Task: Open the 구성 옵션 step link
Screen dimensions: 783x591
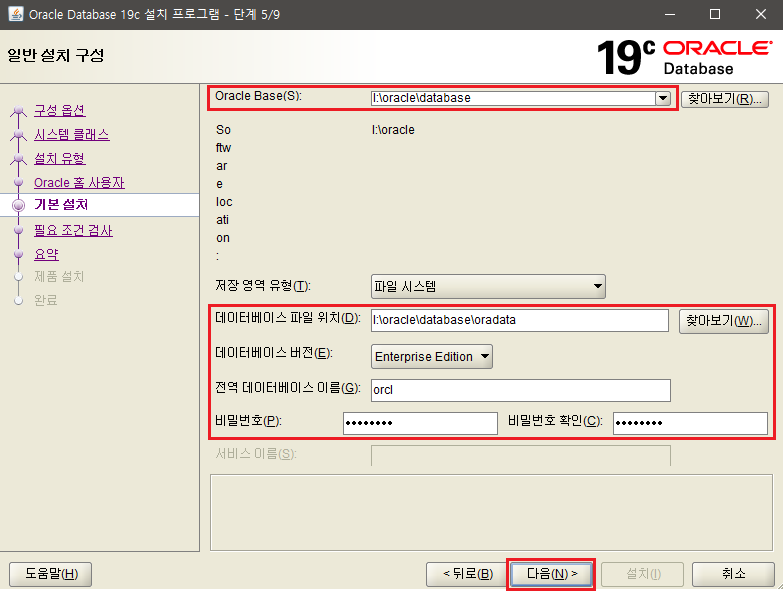Action: [x=59, y=110]
